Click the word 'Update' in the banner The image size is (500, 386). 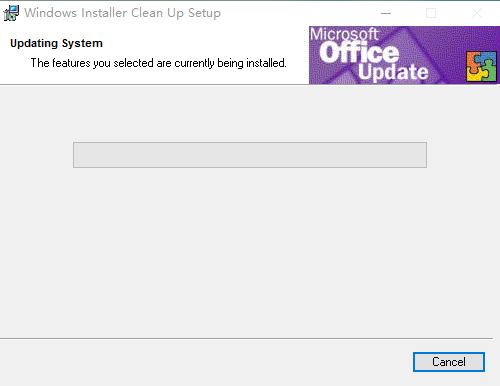point(393,72)
